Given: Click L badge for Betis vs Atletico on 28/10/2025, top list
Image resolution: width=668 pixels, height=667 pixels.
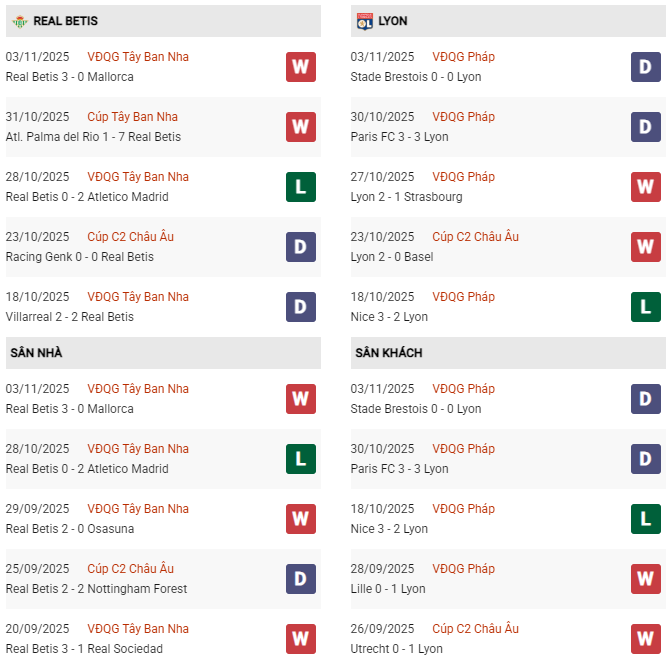Looking at the screenshot, I should tap(300, 187).
